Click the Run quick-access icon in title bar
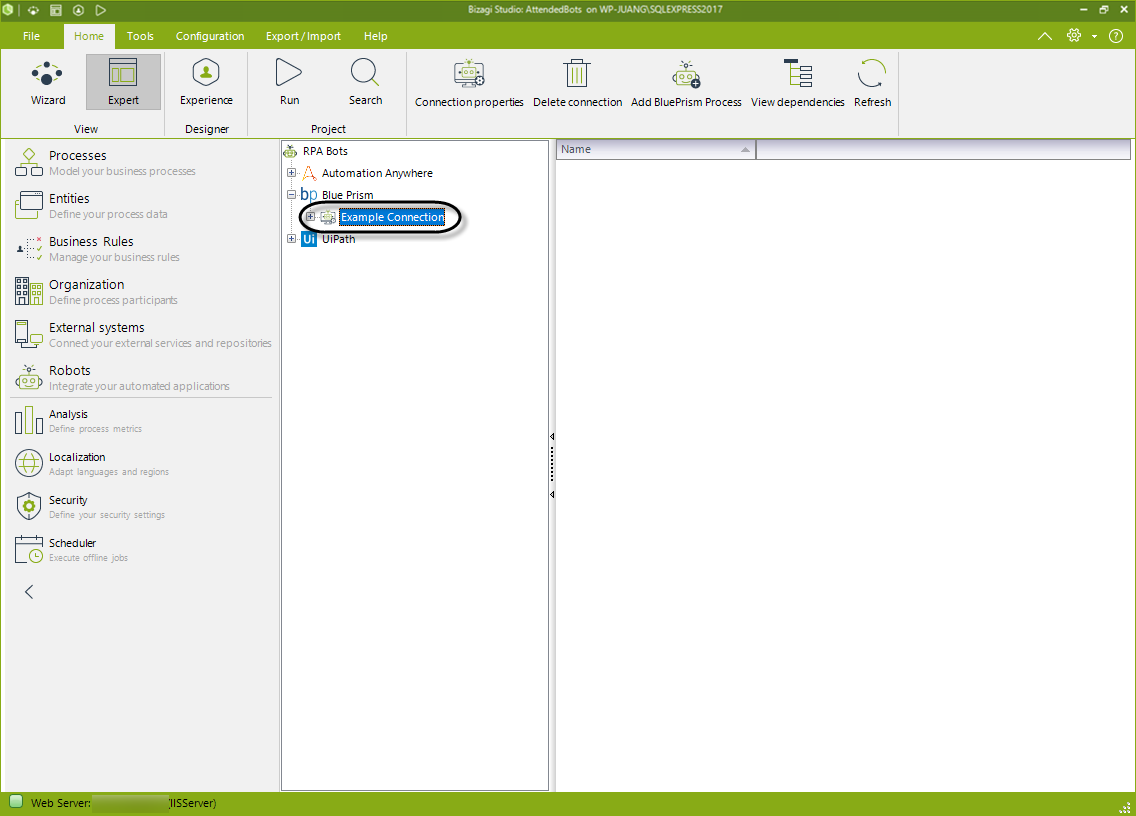 click(101, 10)
